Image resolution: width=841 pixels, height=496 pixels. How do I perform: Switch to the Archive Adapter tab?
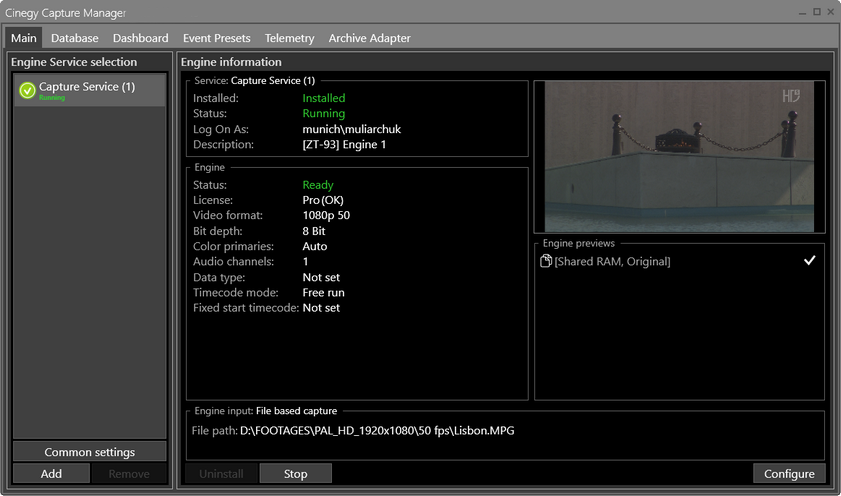pyautogui.click(x=370, y=38)
